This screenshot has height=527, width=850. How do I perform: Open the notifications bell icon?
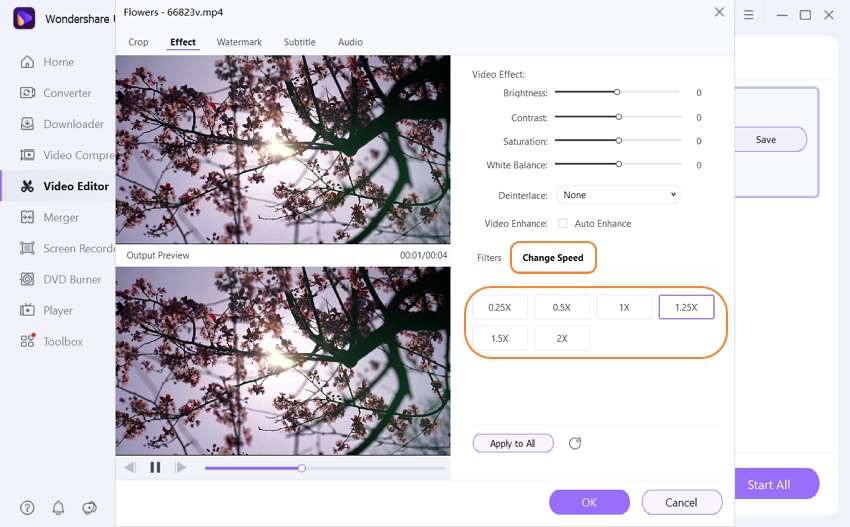click(x=58, y=507)
